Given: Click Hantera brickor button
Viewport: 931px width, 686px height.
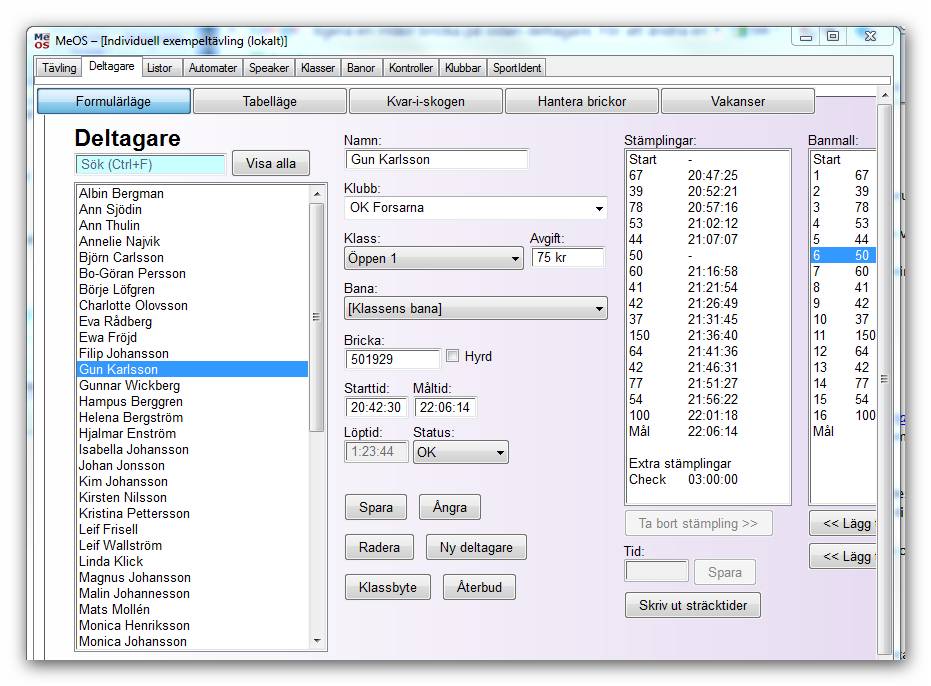Looking at the screenshot, I should [x=582, y=102].
